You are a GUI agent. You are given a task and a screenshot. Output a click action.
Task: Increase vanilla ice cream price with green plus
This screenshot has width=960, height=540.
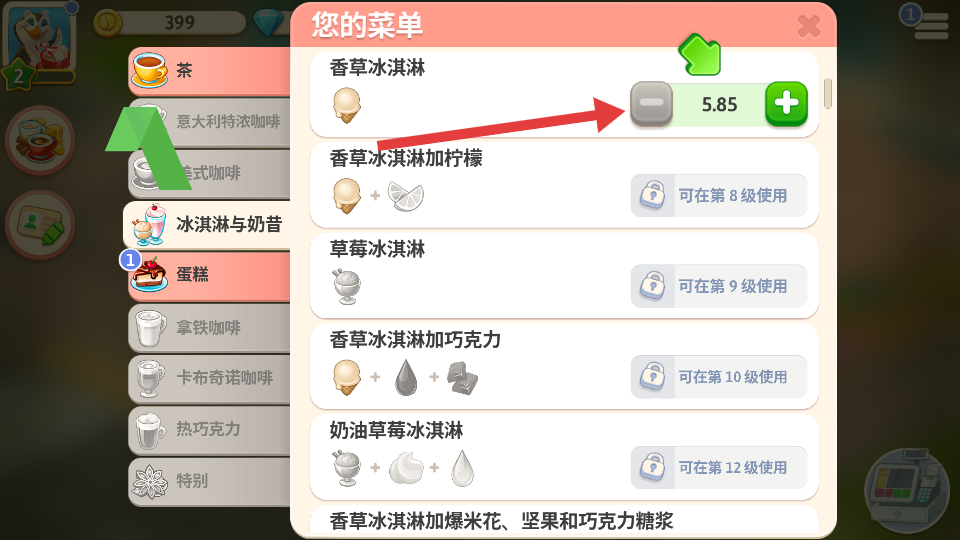(x=786, y=104)
